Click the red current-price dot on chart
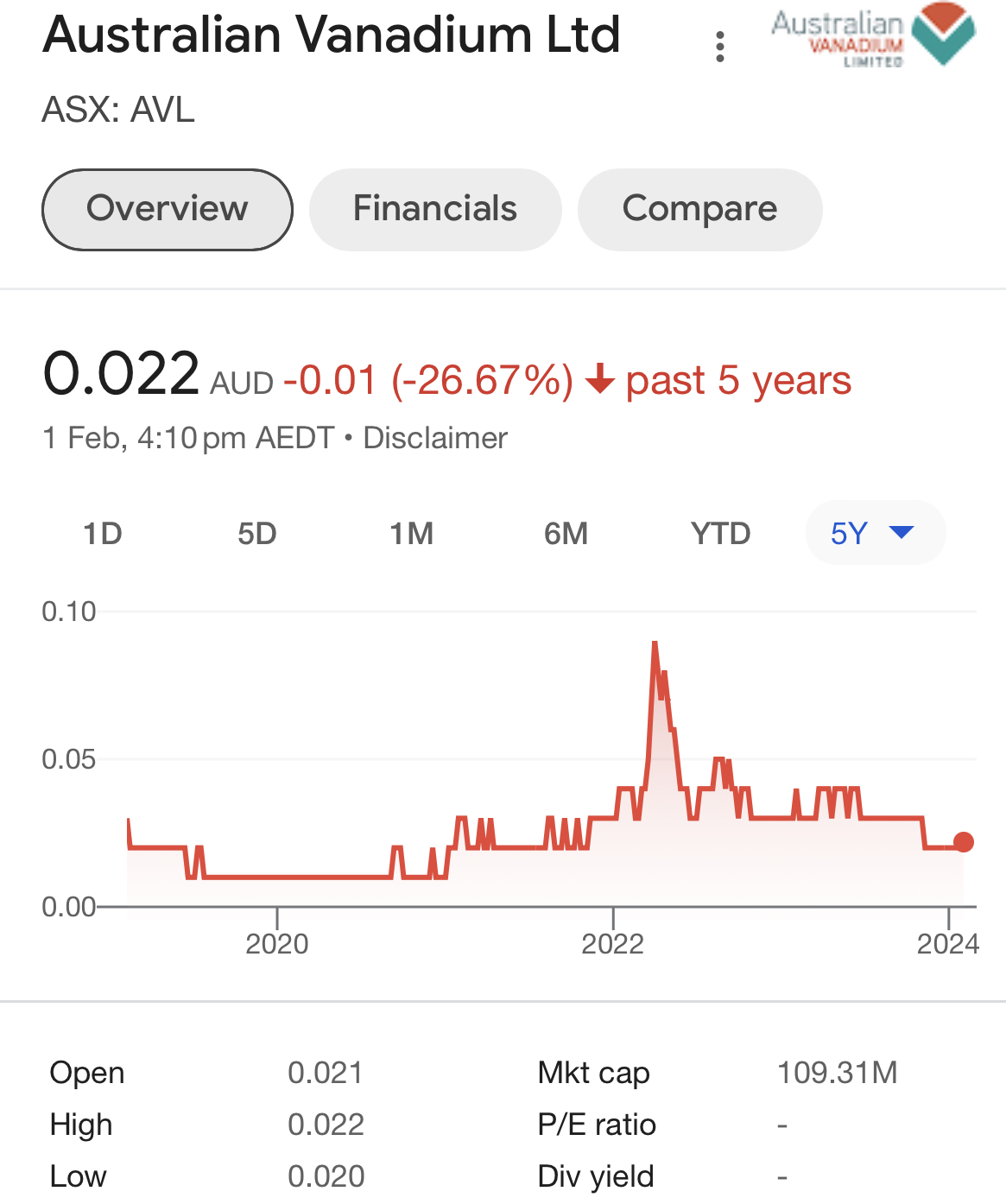Viewport: 1006px width, 1204px height. pyautogui.click(x=964, y=842)
